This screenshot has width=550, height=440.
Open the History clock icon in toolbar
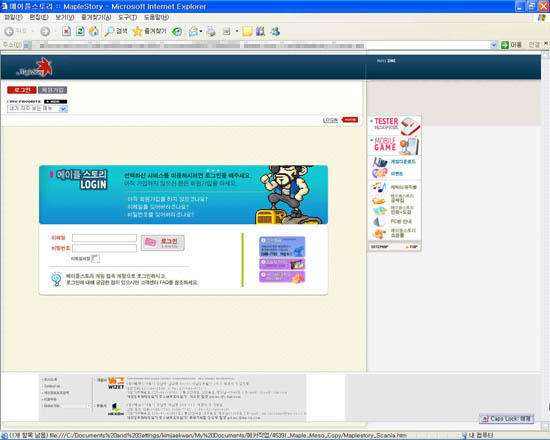177,32
